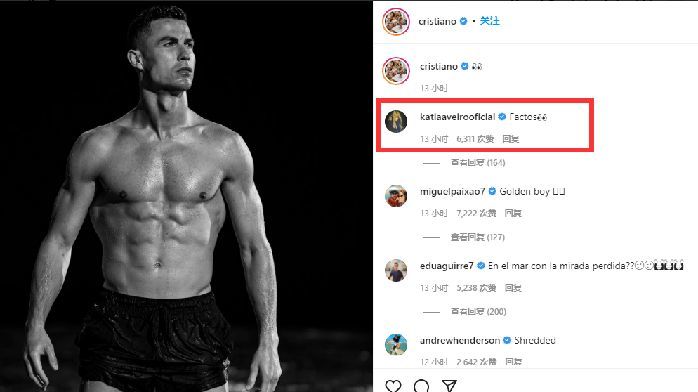Reply to katiaaveirooficial's Factos comment
Viewport: 698px width, 392px height.
click(511, 139)
